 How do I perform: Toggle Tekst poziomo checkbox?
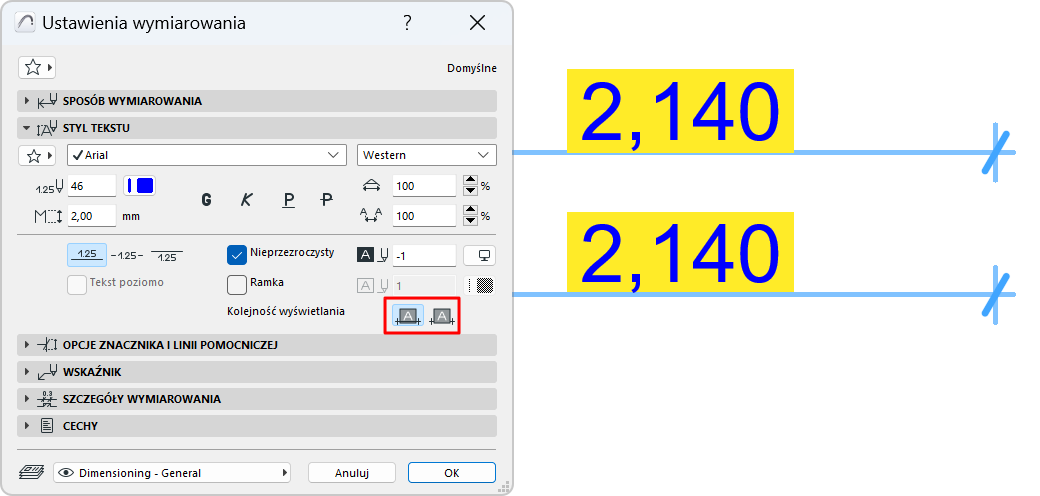77,284
